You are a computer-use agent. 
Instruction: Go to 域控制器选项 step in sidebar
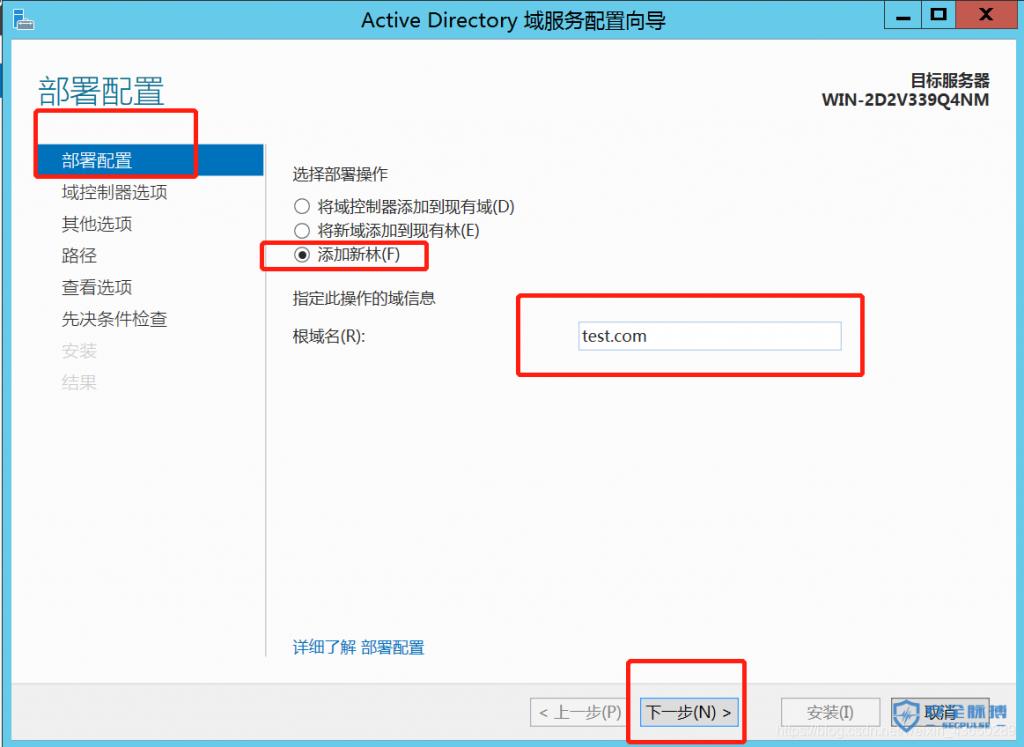click(114, 192)
